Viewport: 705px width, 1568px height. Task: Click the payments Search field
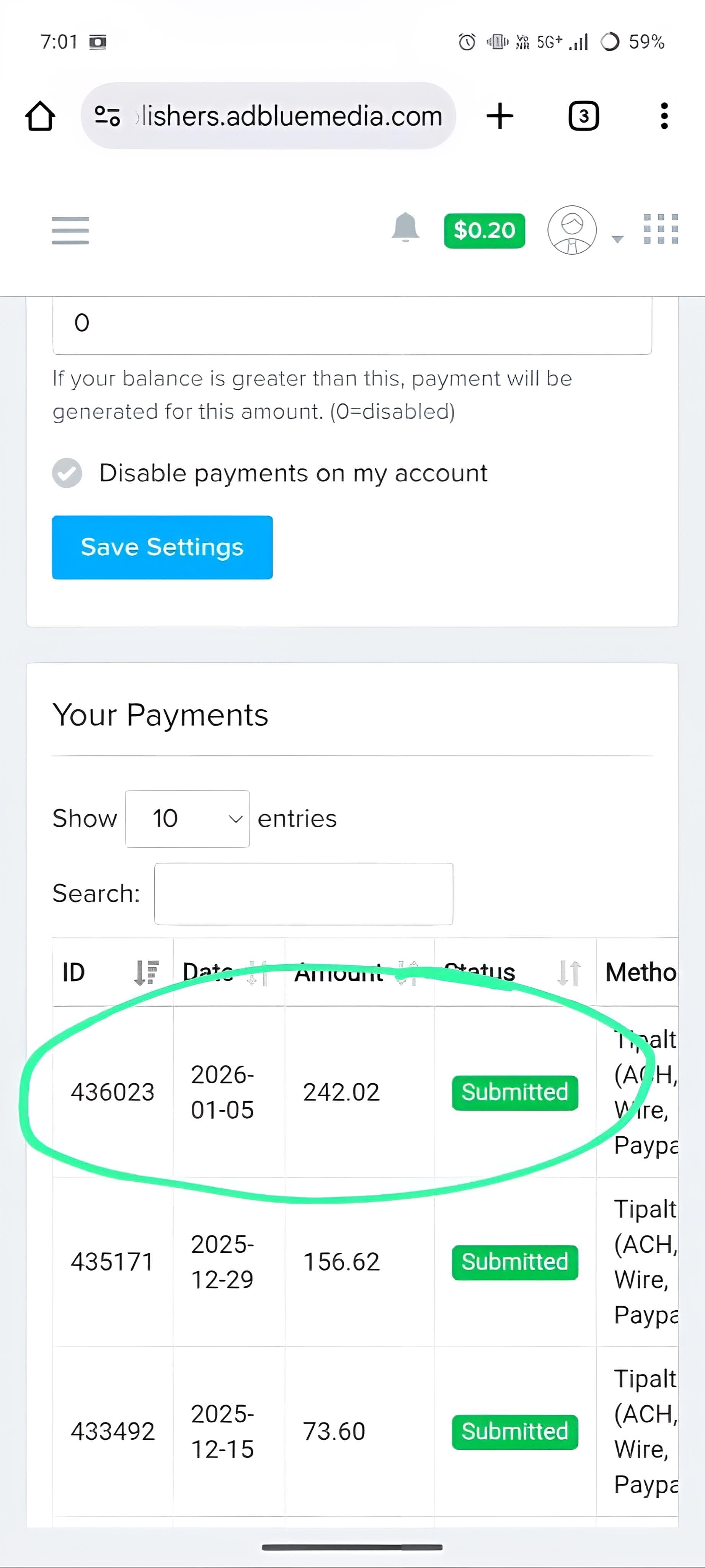(x=304, y=894)
